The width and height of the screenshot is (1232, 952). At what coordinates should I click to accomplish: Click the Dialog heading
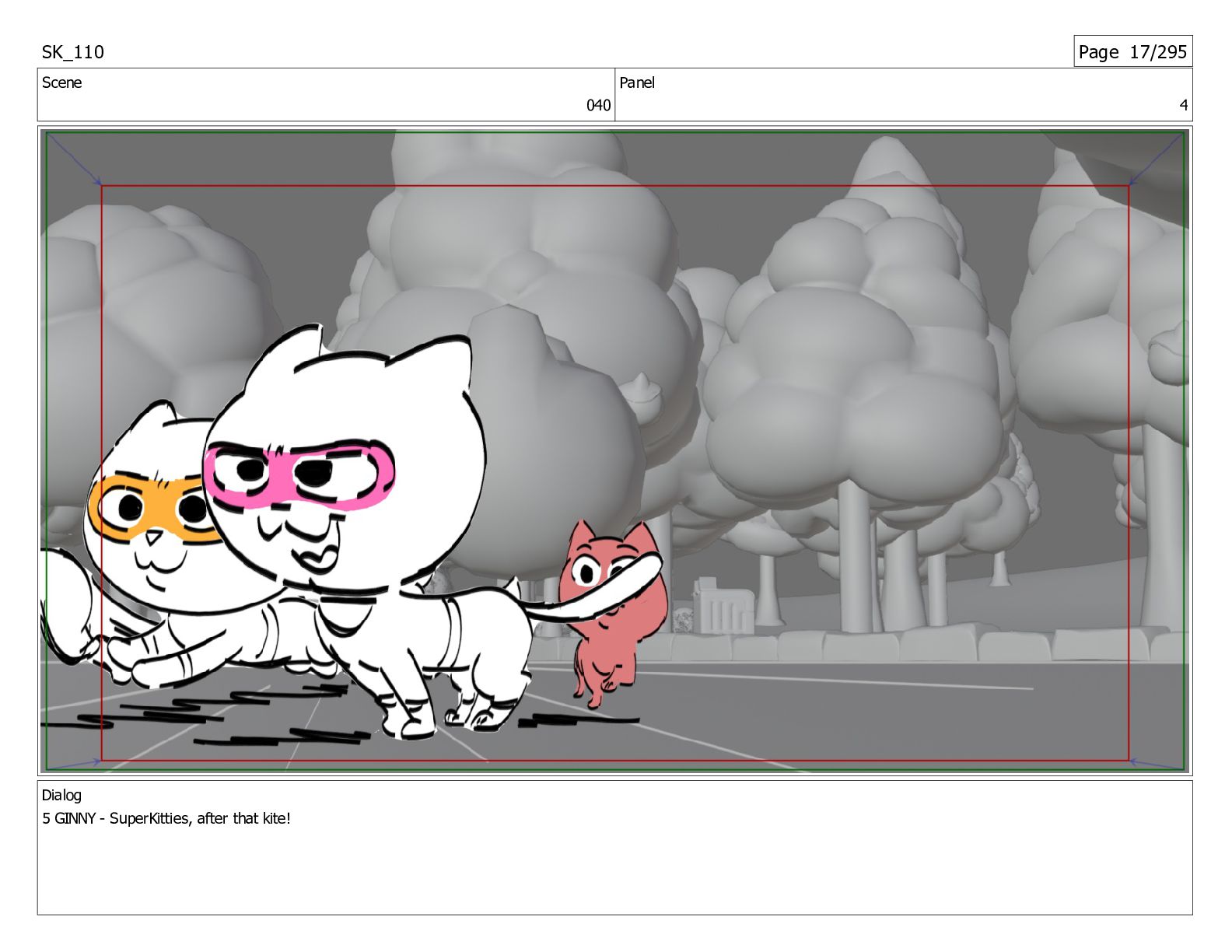click(61, 795)
